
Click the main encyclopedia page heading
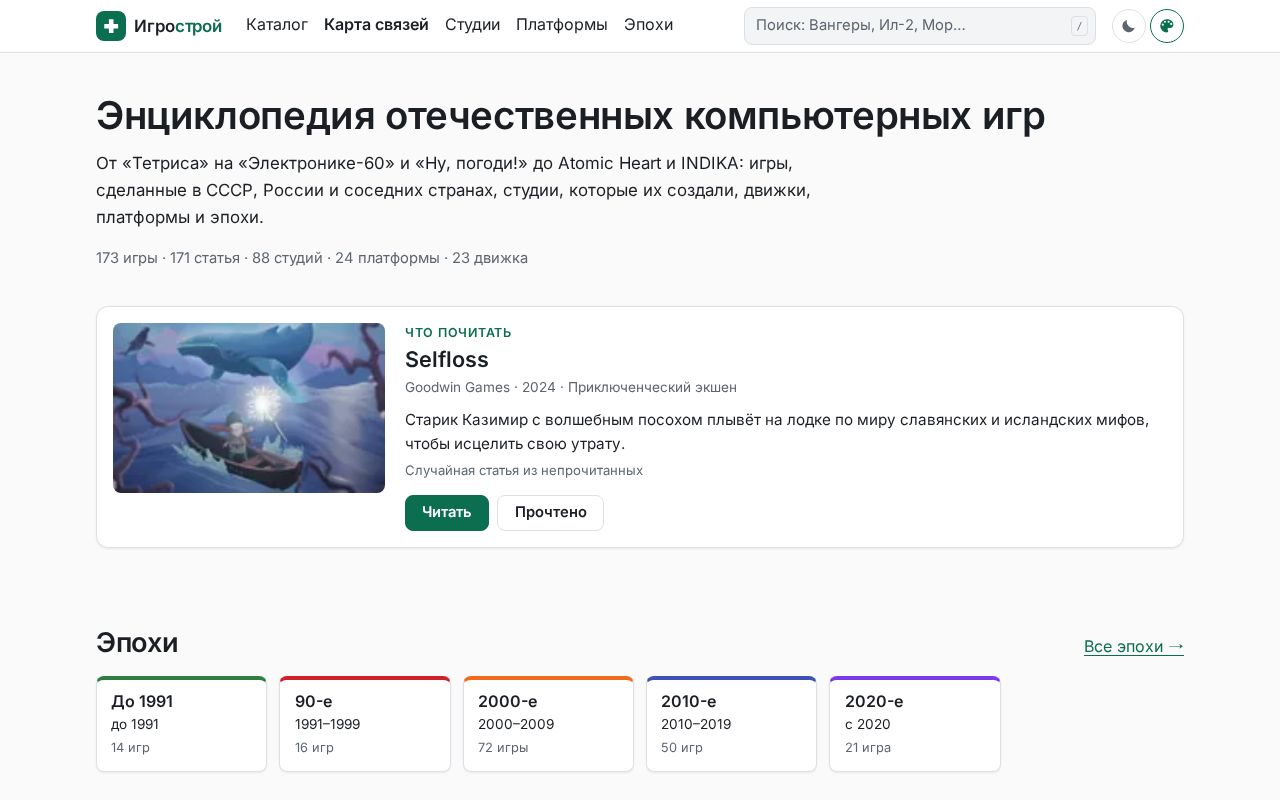(571, 116)
